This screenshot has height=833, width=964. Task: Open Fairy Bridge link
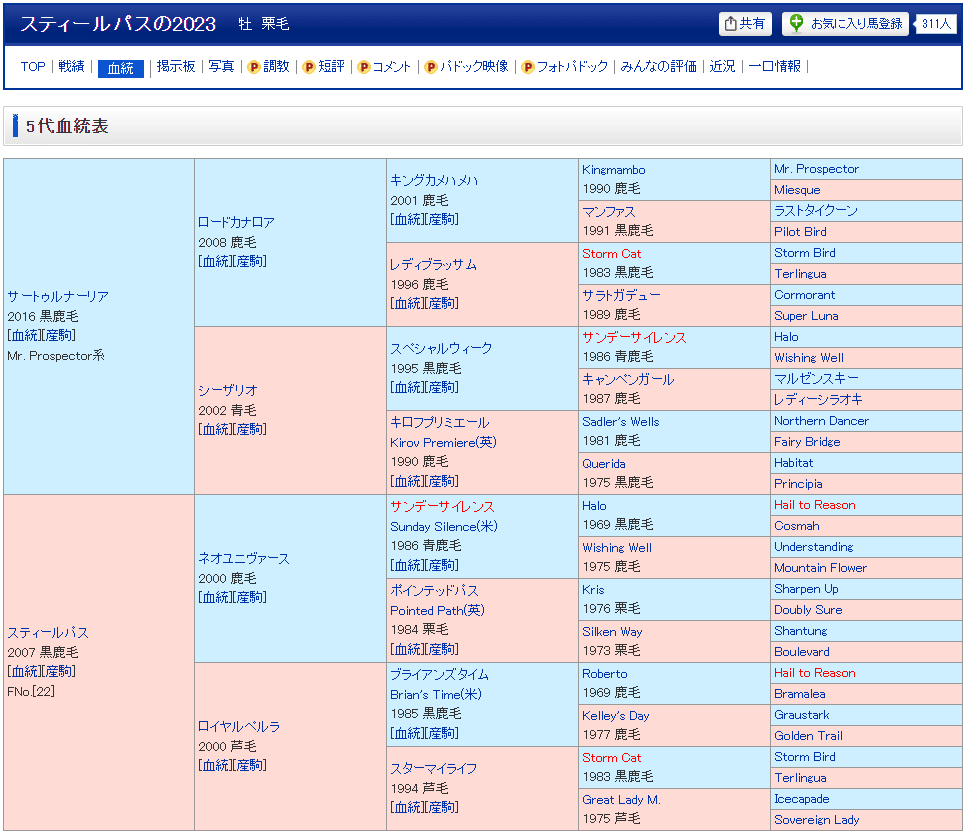click(807, 441)
